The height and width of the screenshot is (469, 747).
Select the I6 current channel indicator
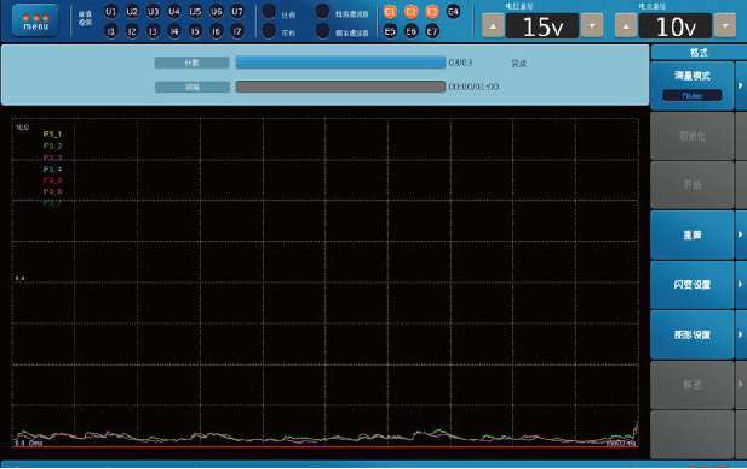[x=216, y=32]
